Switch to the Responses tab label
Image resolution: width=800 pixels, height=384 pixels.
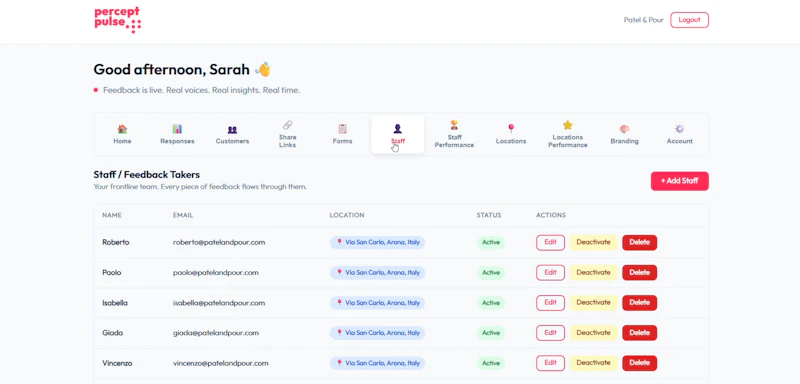tap(177, 141)
